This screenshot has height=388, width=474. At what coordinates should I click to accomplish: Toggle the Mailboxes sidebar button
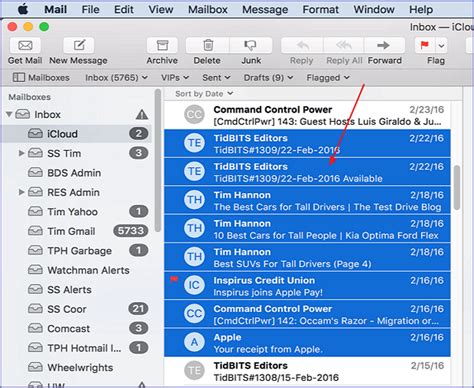point(41,78)
